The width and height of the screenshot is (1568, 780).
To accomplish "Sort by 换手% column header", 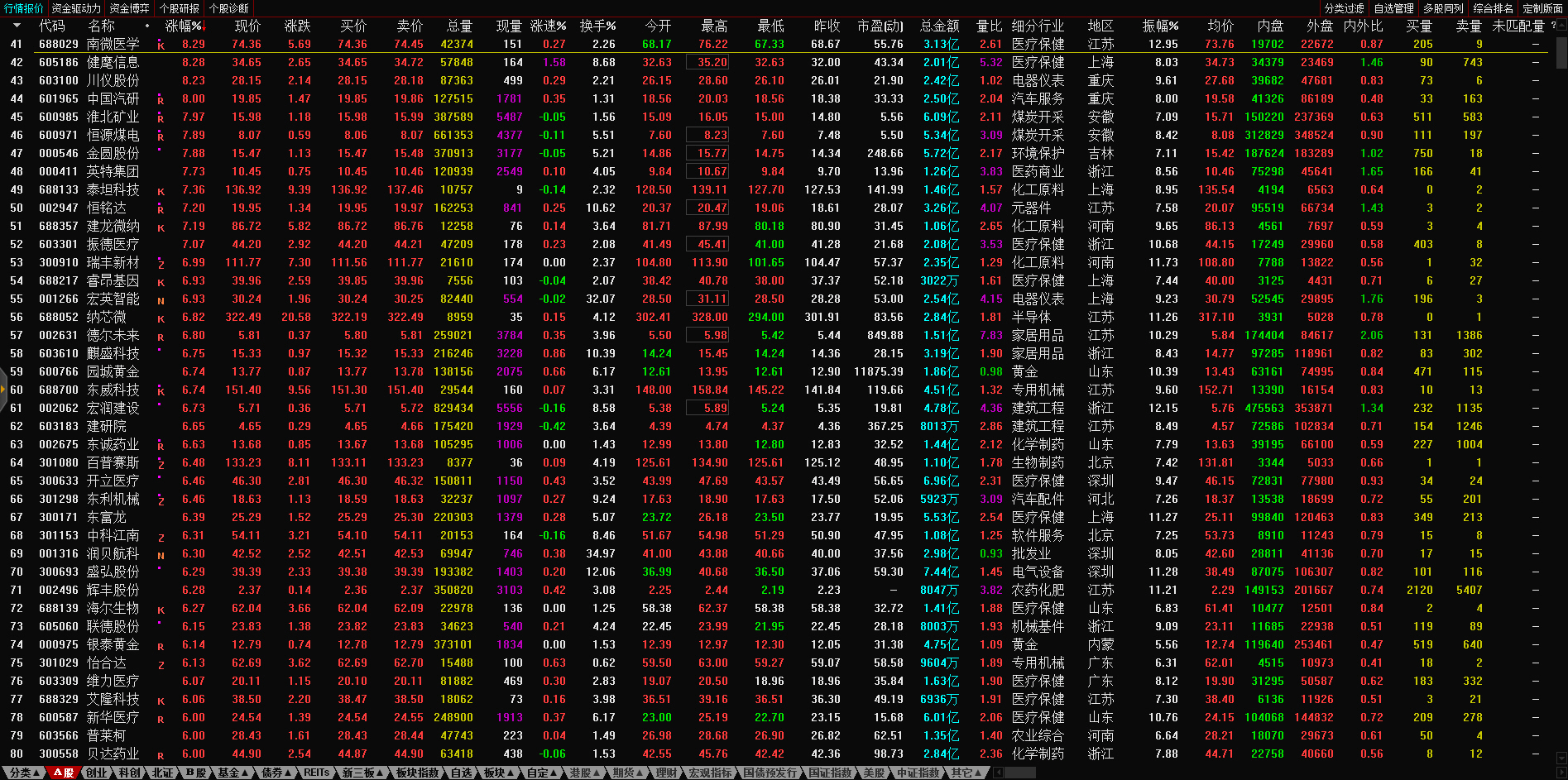I will [597, 26].
